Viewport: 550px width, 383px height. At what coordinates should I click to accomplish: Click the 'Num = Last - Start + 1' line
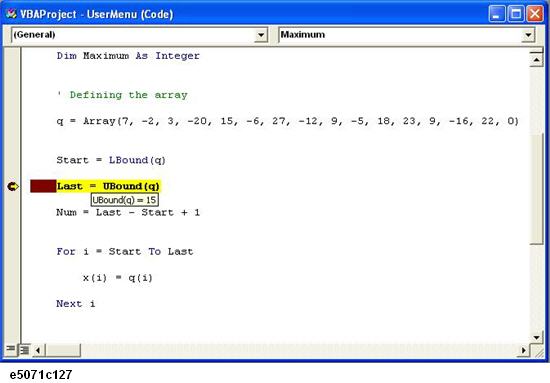[128, 213]
